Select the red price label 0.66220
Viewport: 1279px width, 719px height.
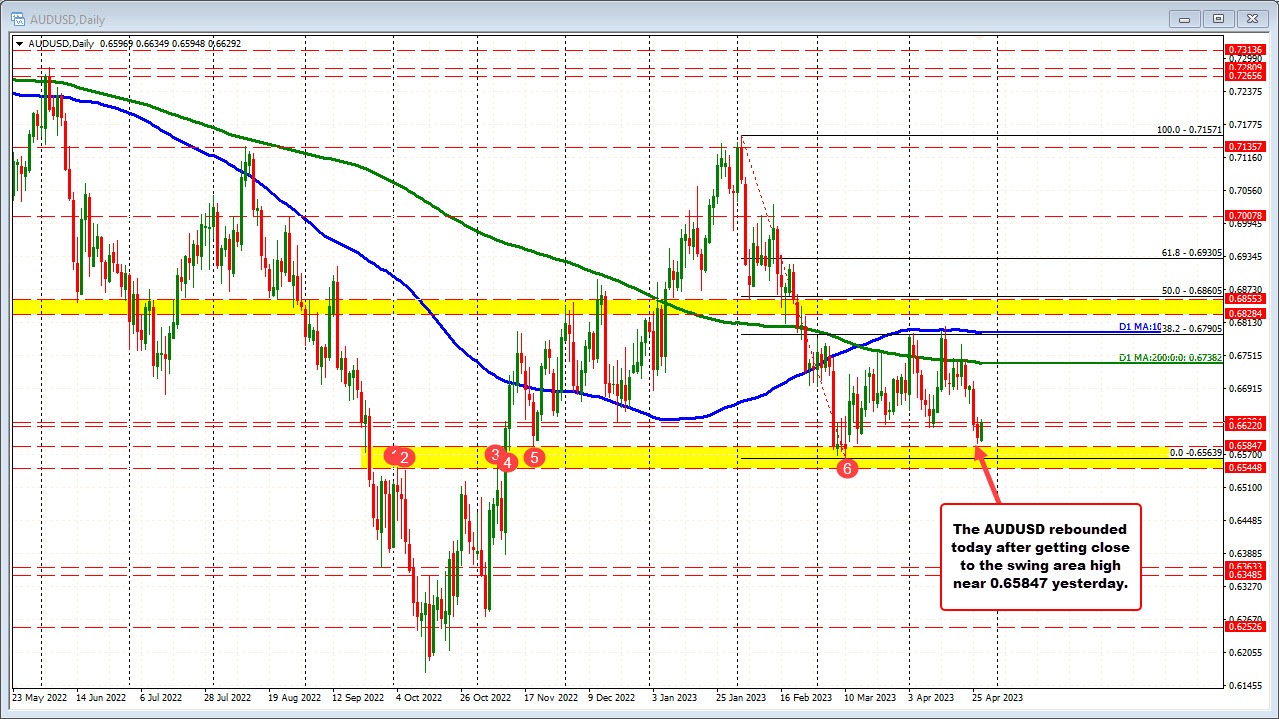pos(1245,425)
